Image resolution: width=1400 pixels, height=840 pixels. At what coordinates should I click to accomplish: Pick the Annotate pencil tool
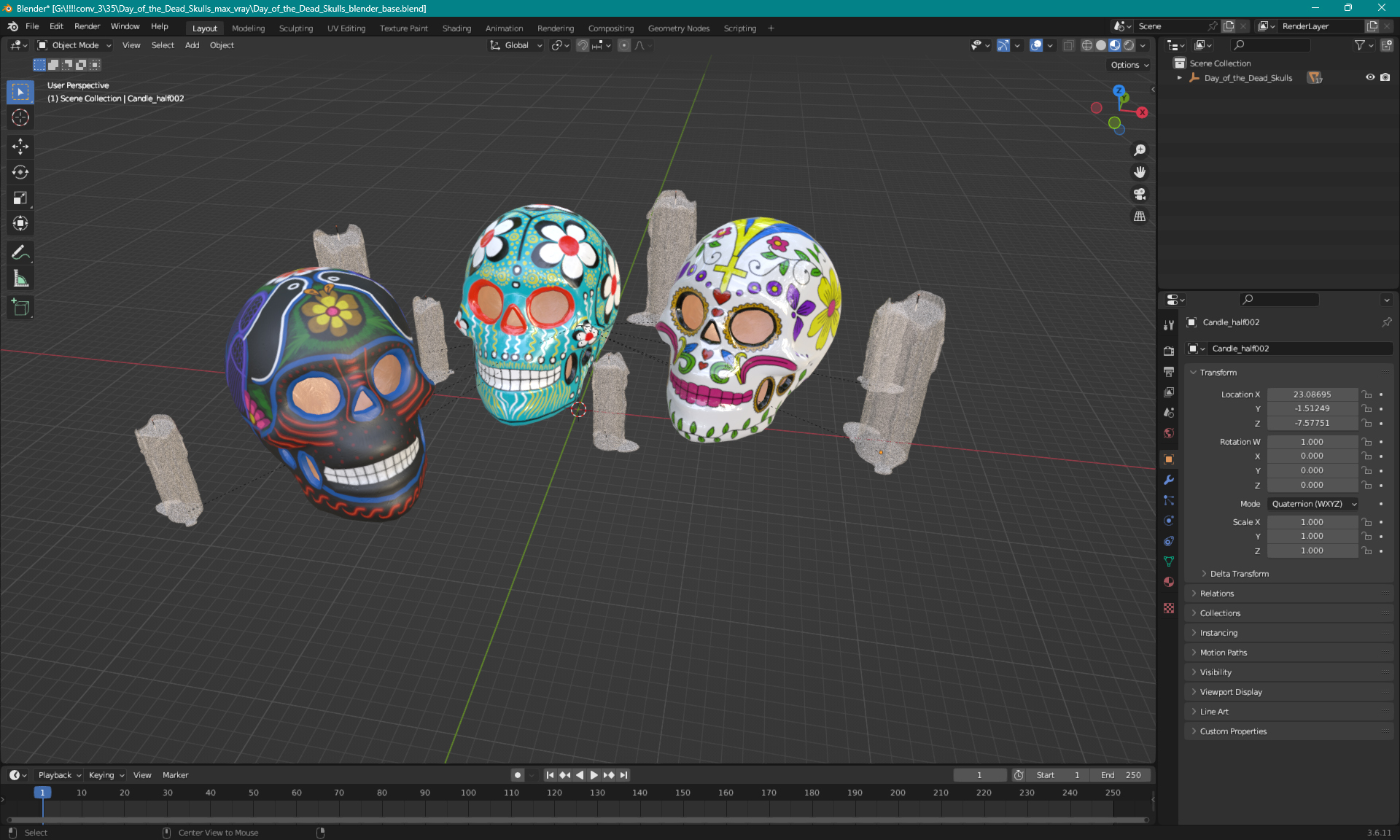[x=20, y=253]
